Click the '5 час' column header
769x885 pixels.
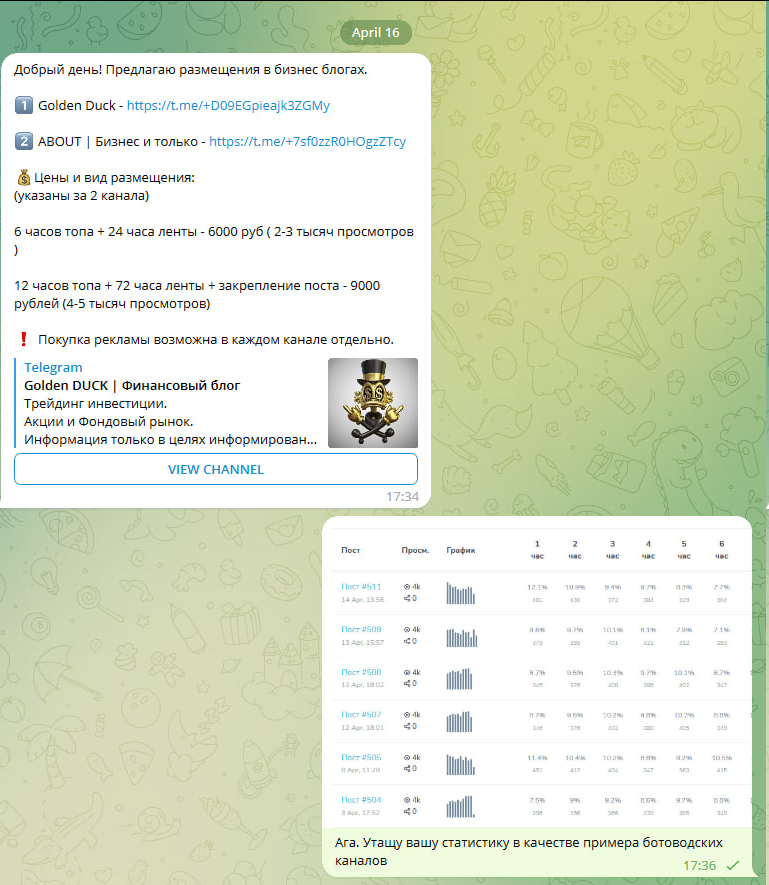pyautogui.click(x=684, y=550)
